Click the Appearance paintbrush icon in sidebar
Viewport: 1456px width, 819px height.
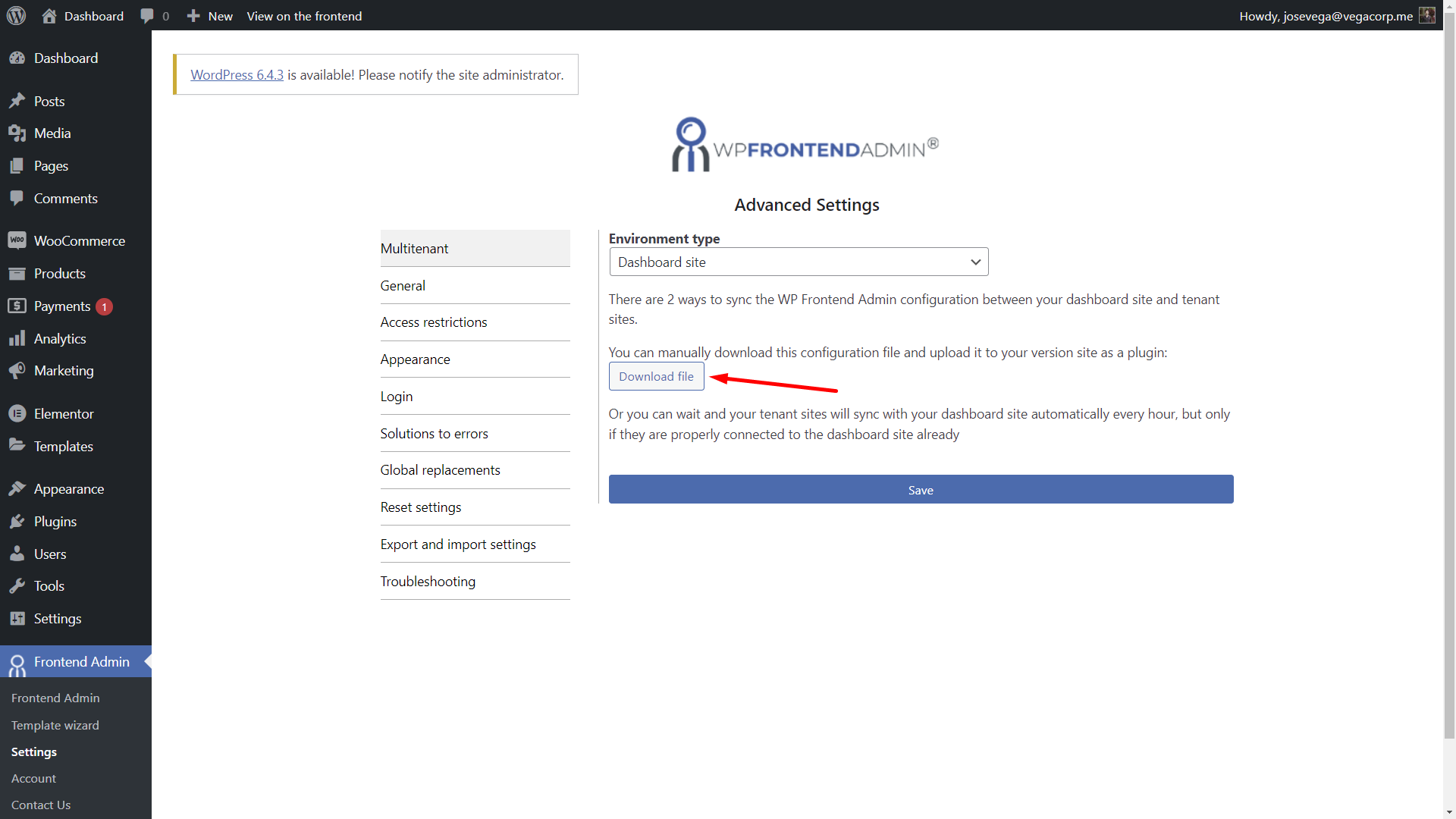click(x=17, y=489)
